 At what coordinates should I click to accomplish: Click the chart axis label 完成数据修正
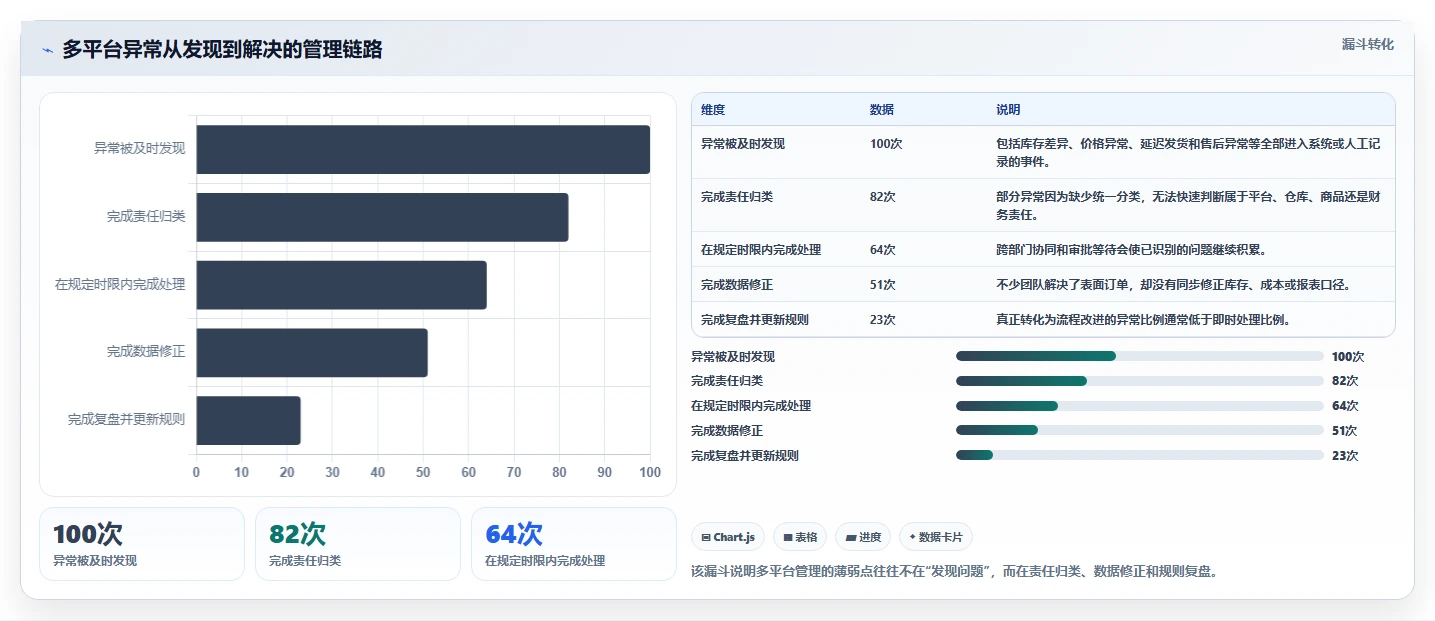click(146, 352)
